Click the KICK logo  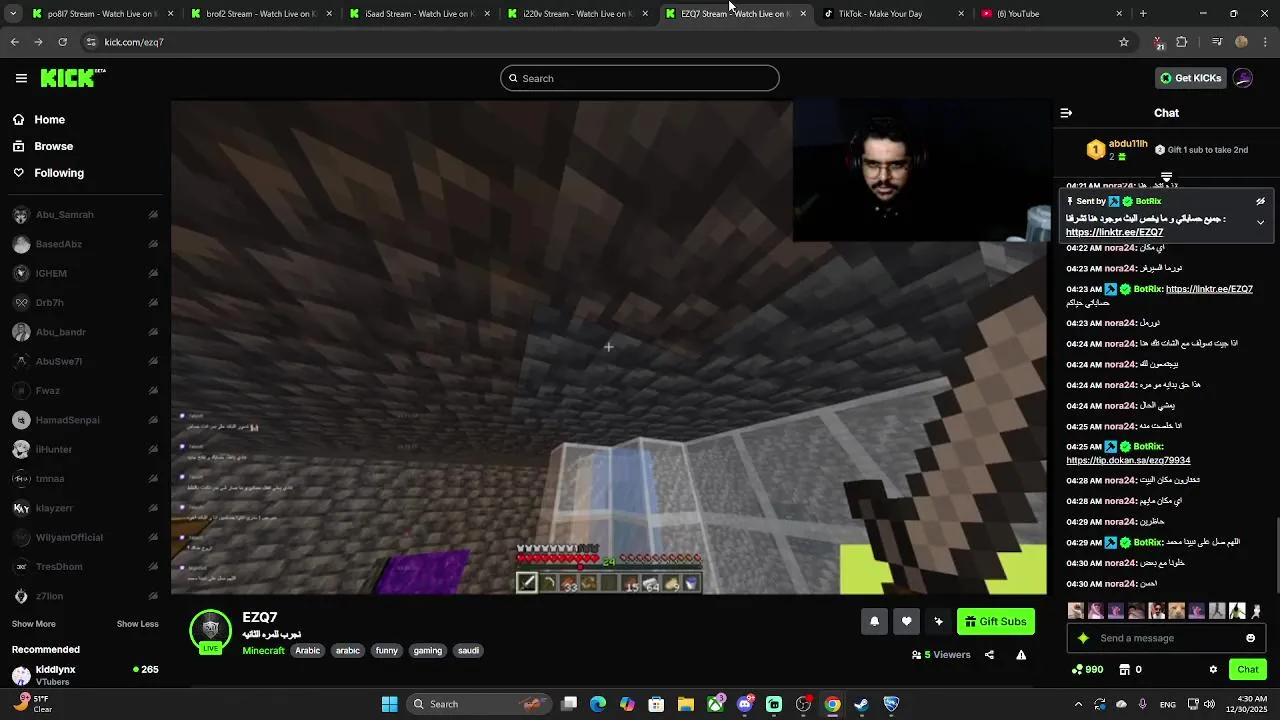click(x=73, y=78)
